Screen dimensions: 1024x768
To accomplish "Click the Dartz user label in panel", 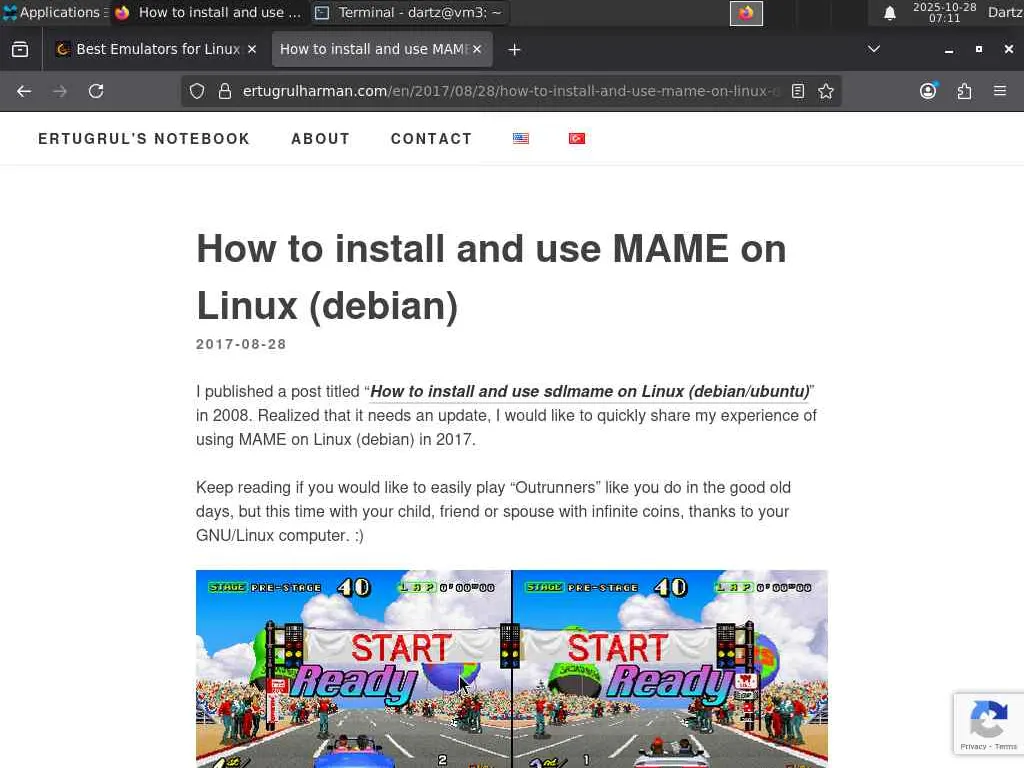I will [x=1005, y=12].
